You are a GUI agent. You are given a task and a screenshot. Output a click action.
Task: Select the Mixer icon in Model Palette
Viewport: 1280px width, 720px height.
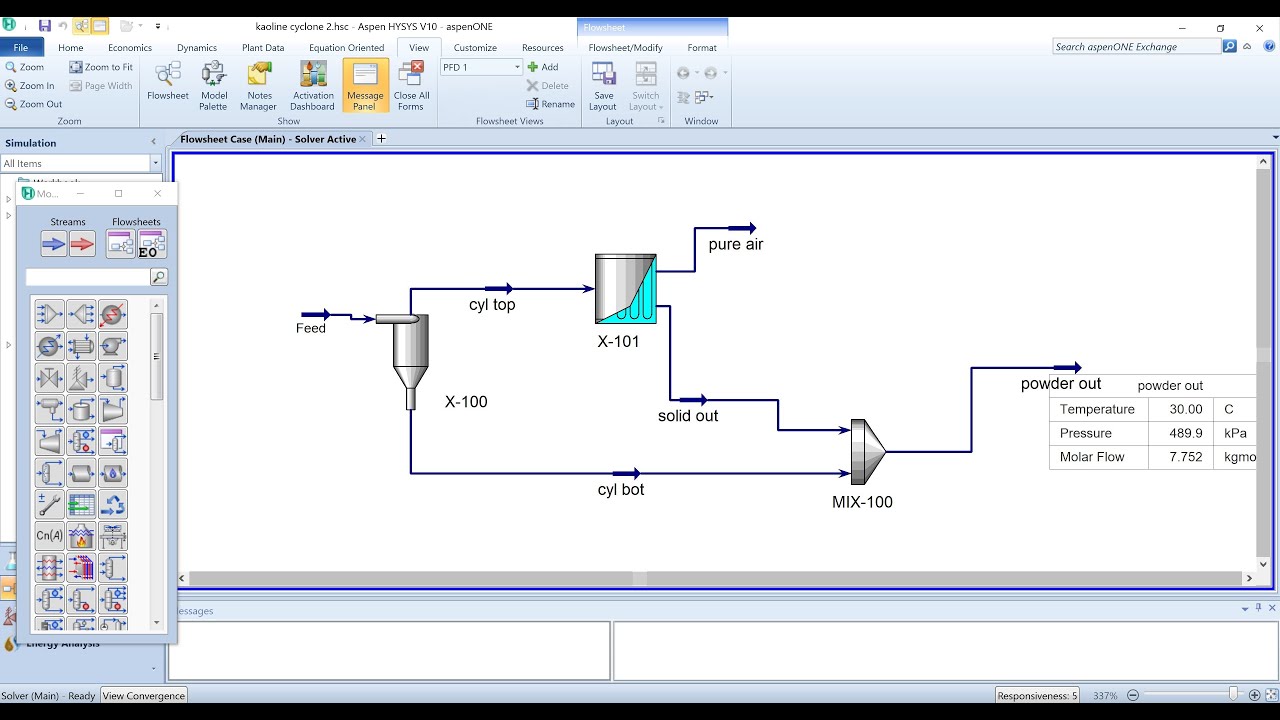(49, 315)
